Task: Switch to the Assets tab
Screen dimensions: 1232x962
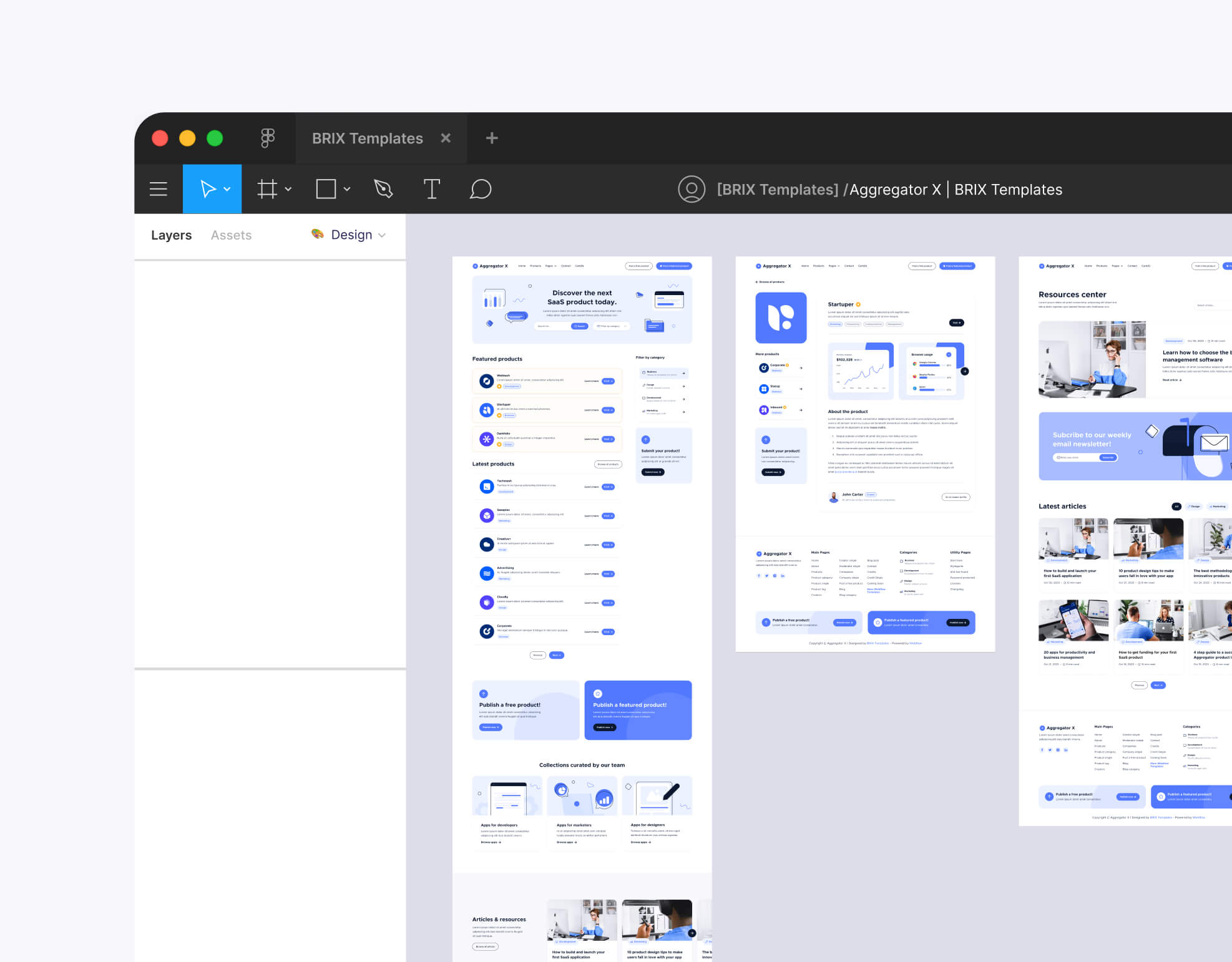Action: pos(231,235)
